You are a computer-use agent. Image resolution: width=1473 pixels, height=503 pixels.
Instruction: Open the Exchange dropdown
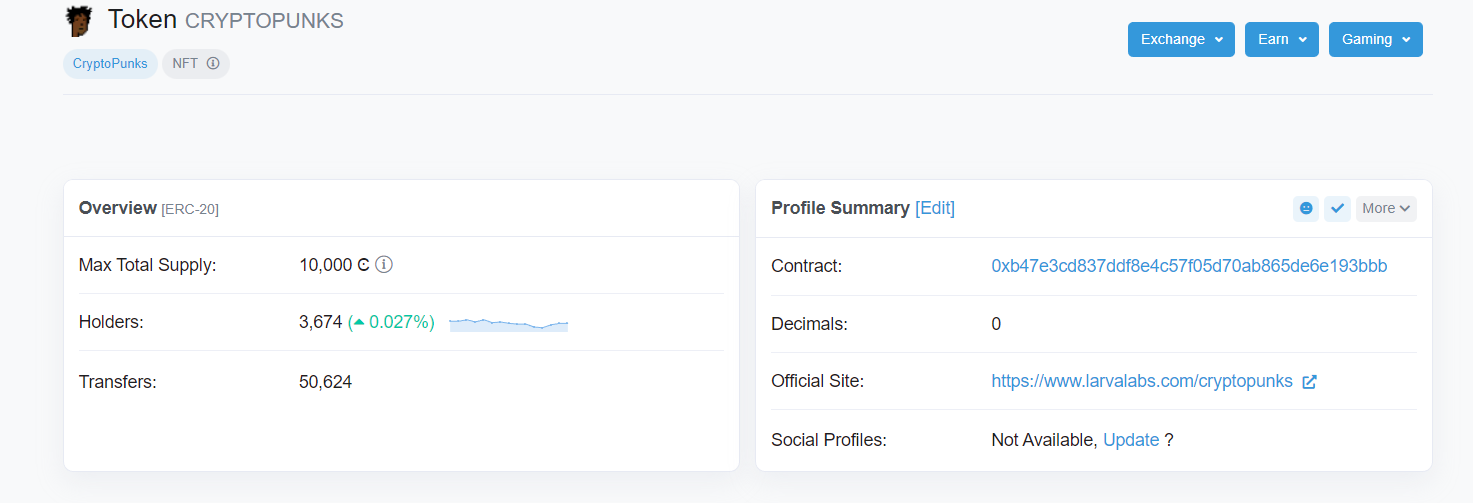[1181, 40]
